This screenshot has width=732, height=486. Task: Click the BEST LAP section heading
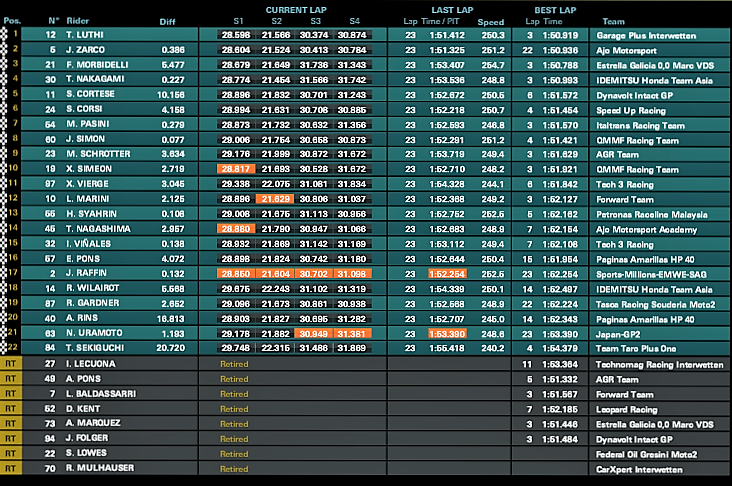(555, 10)
